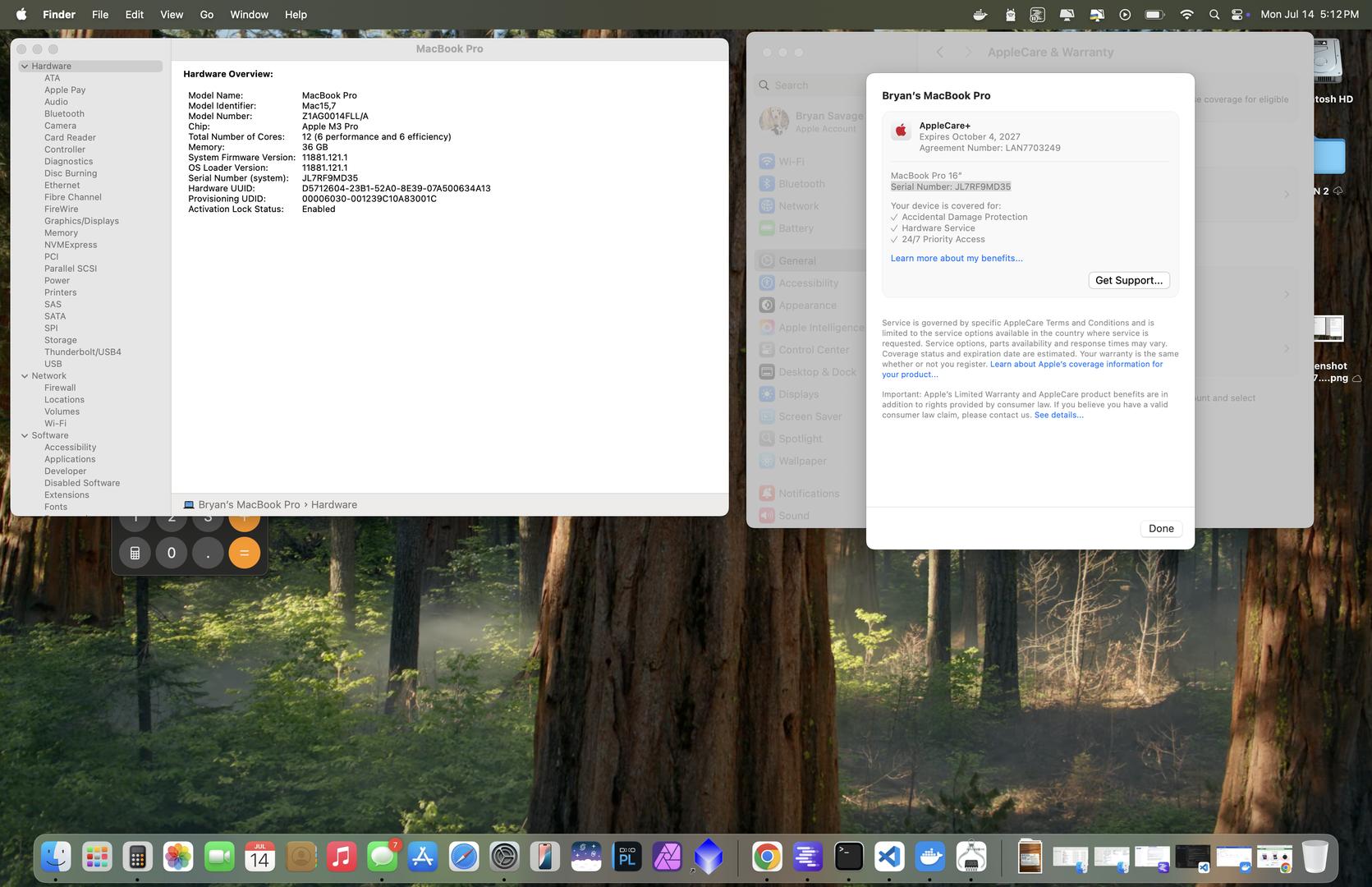Click the Get Support... button
Viewport: 1372px width, 887px height.
pyautogui.click(x=1129, y=280)
